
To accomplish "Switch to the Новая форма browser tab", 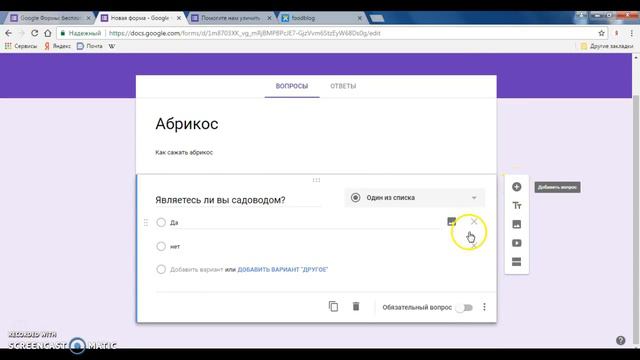I will point(140,18).
